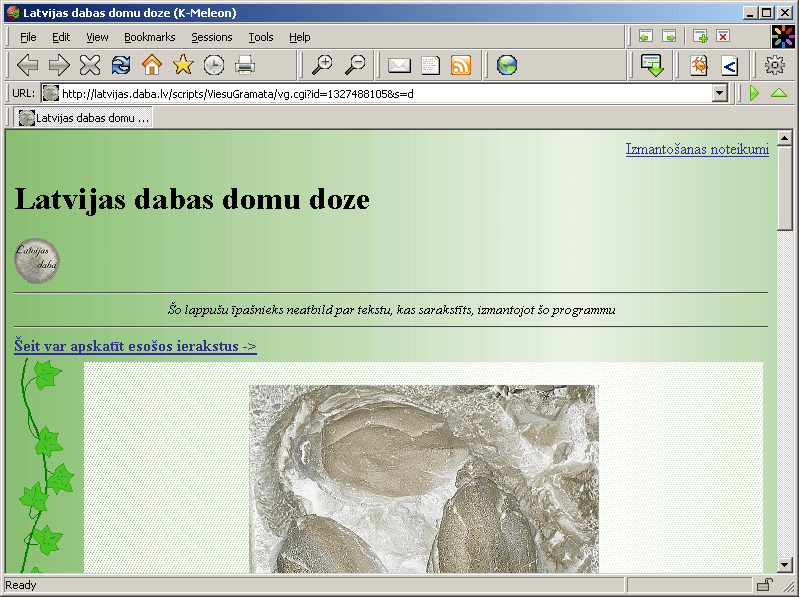Click the italic Šo lappušu īpašnieks disclaimer text
The image size is (799, 597).
point(391,310)
